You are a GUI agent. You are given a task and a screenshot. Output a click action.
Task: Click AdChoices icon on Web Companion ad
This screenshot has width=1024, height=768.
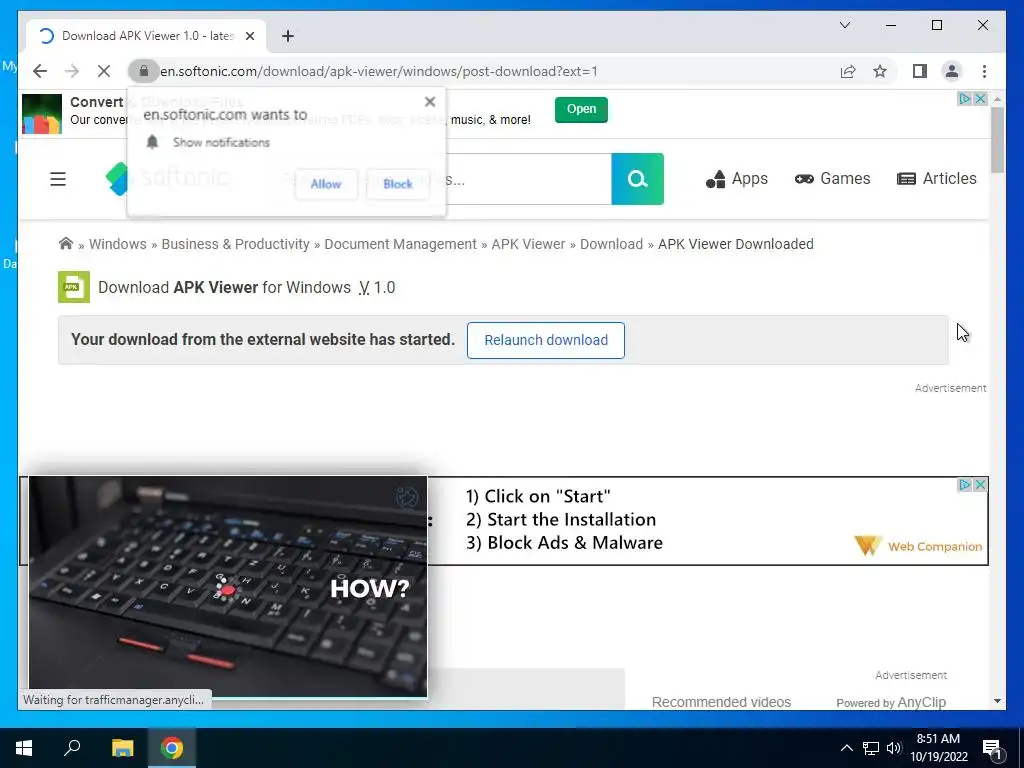pyautogui.click(x=965, y=485)
